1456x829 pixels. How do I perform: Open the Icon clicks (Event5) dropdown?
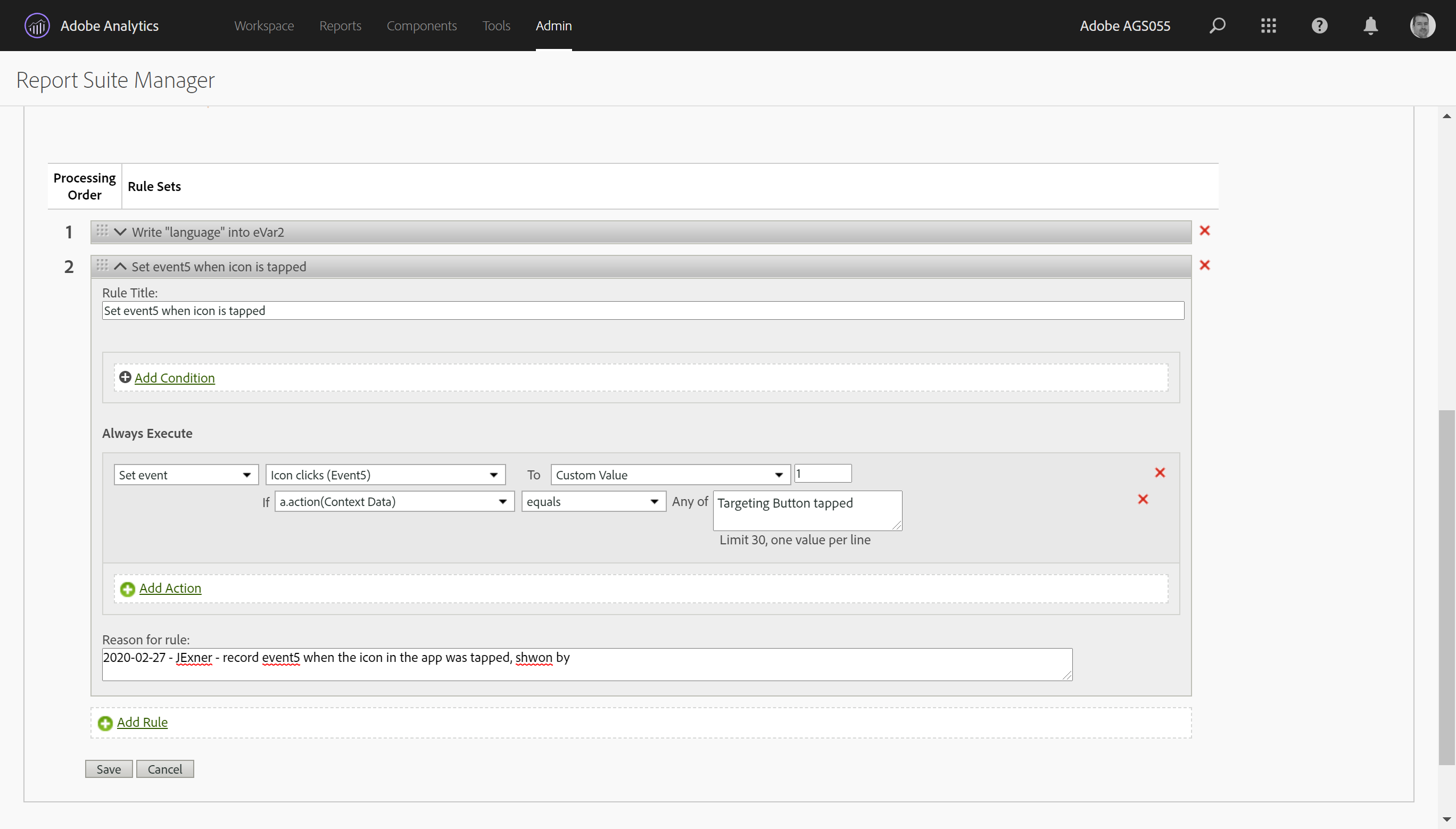(x=385, y=475)
